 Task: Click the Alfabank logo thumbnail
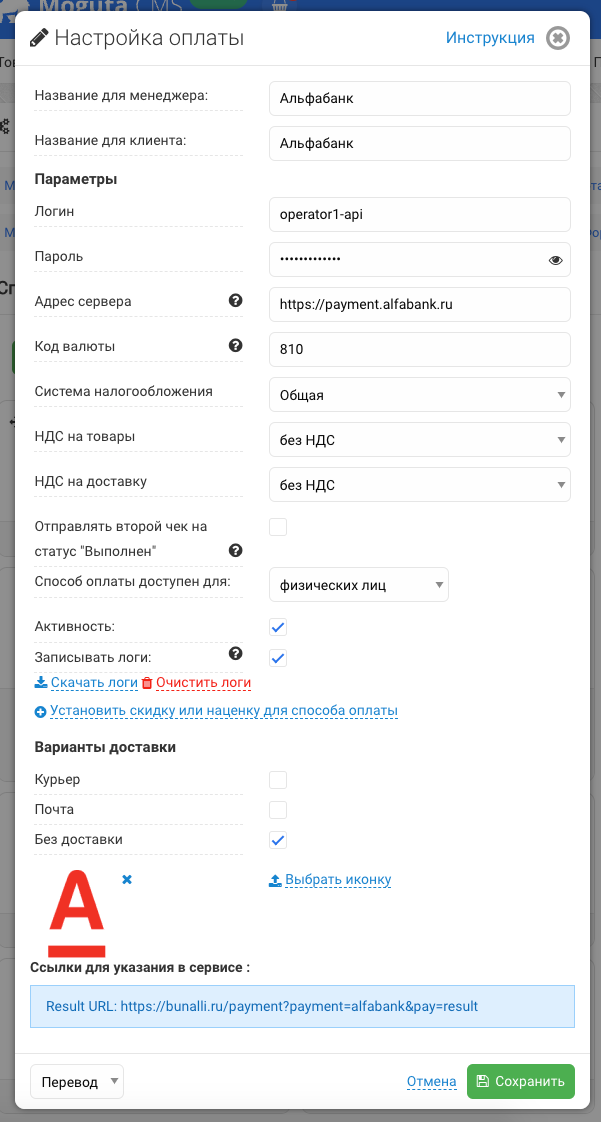[x=77, y=914]
